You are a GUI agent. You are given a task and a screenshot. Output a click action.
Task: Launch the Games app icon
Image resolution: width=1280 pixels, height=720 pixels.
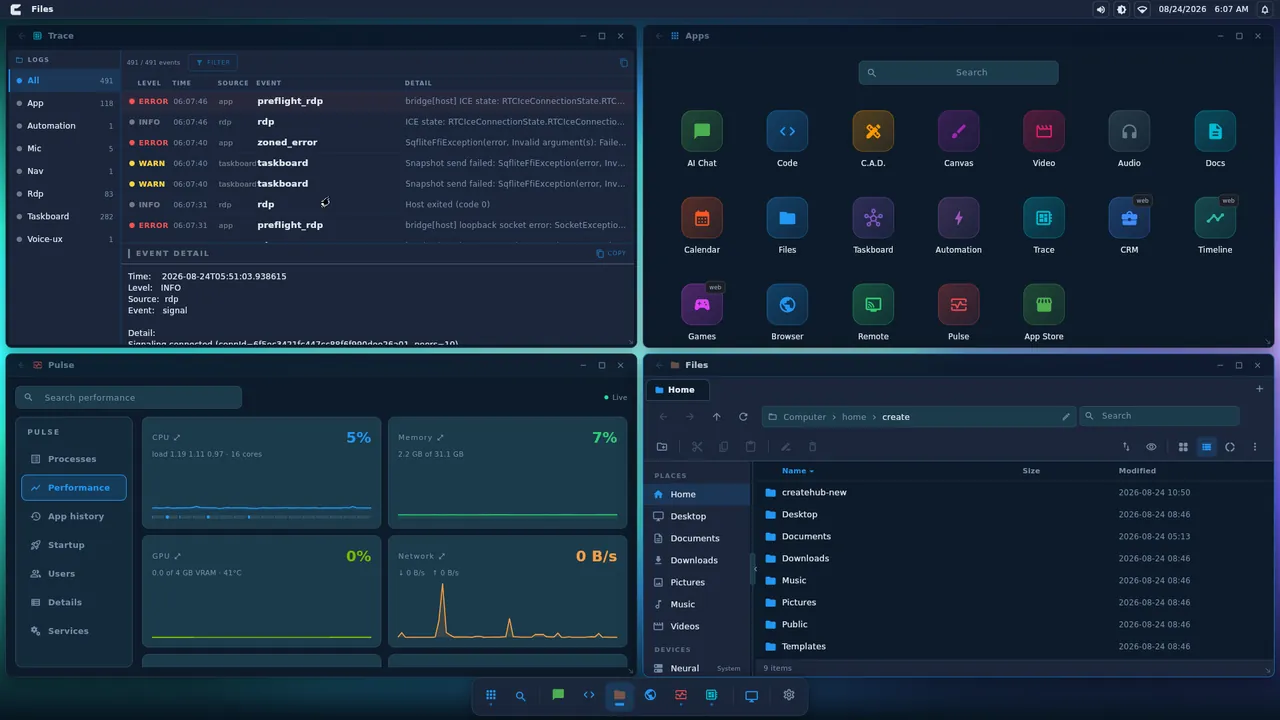click(702, 304)
